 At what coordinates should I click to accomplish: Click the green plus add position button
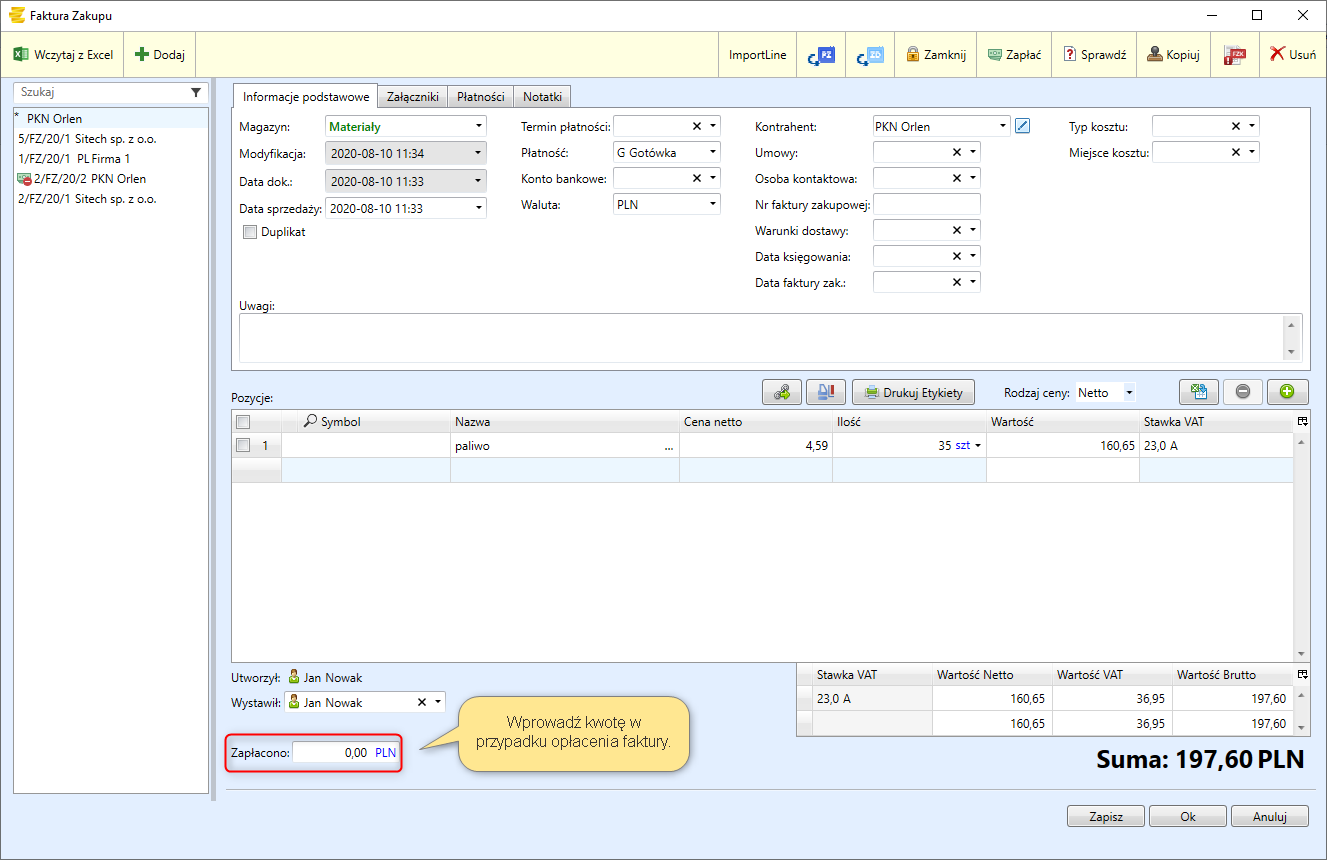coord(1287,392)
